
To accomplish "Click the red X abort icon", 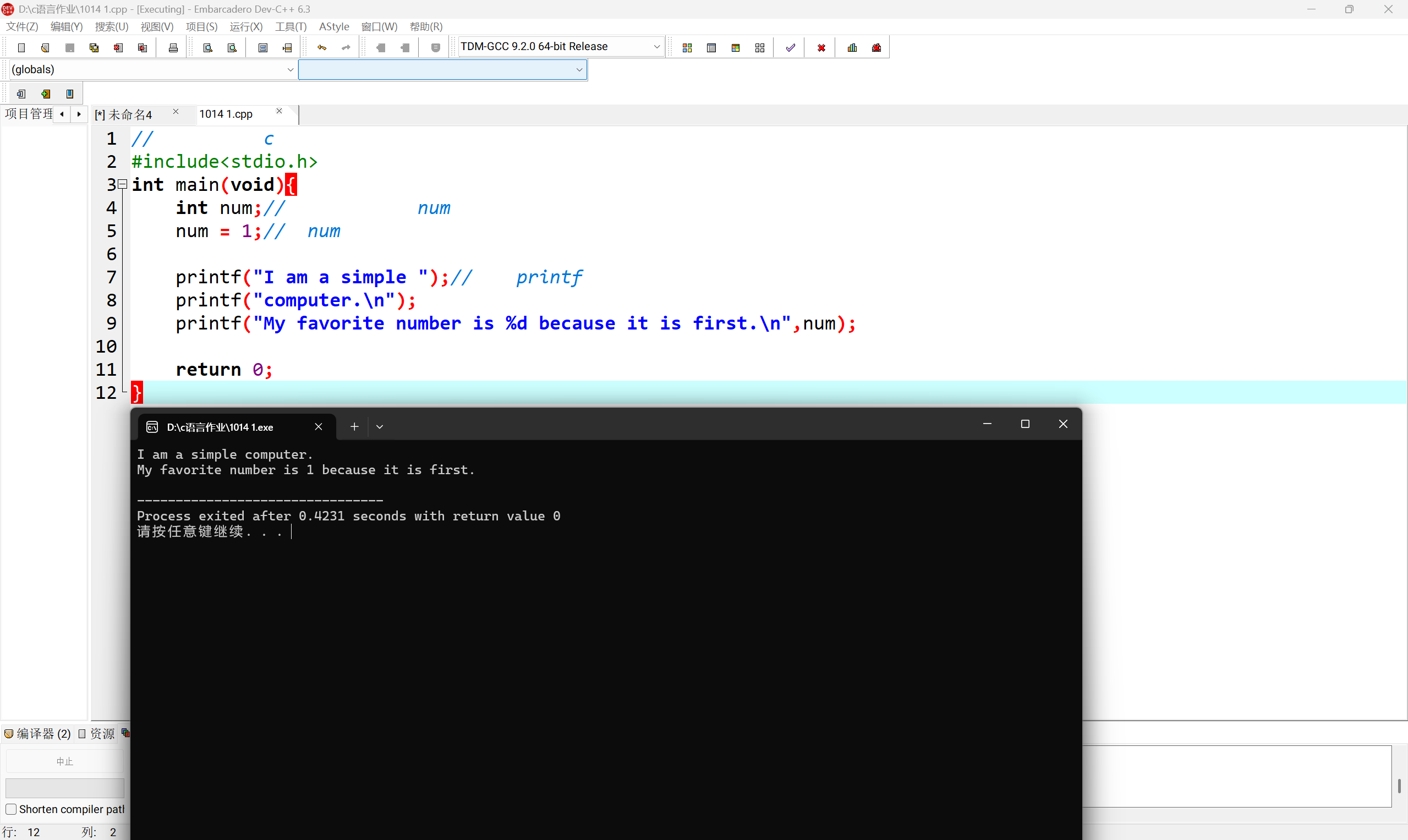I will pyautogui.click(x=821, y=47).
